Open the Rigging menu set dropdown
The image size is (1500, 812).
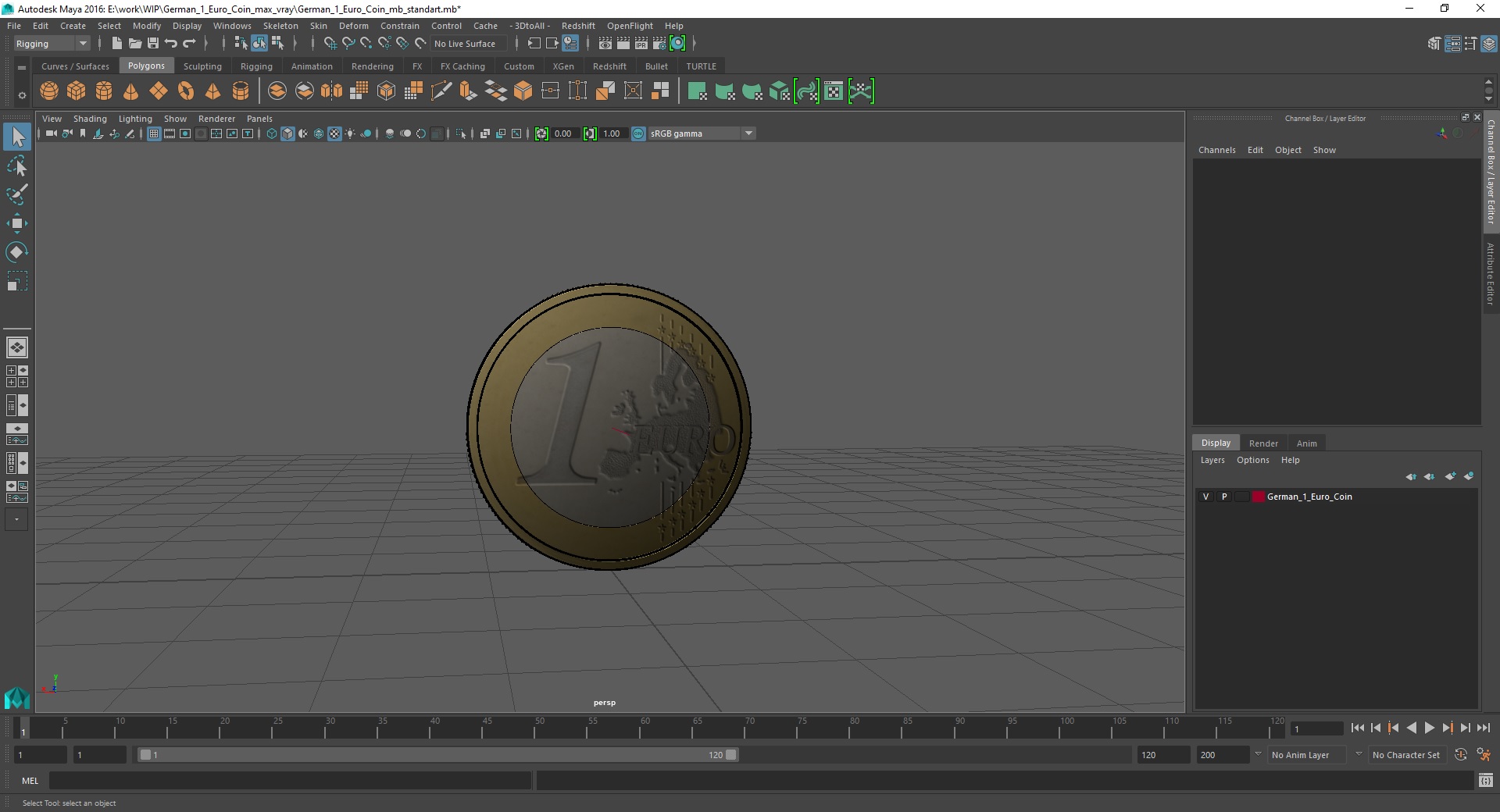click(52, 44)
